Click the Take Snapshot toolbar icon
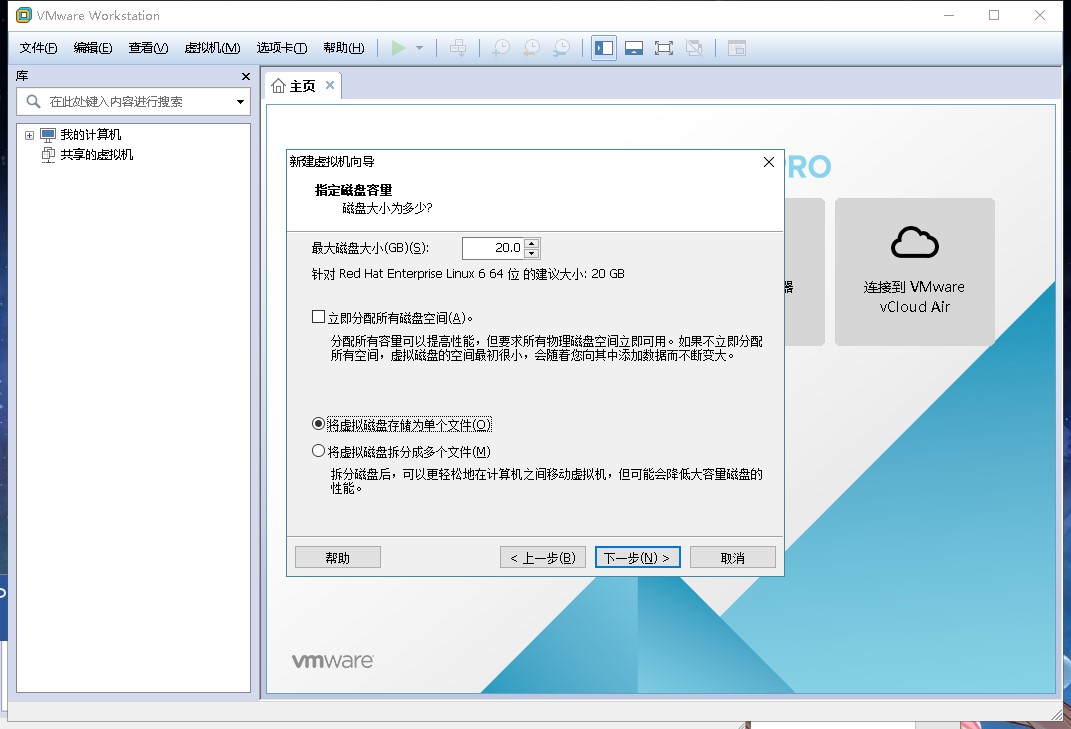The width and height of the screenshot is (1071, 729). pos(501,48)
